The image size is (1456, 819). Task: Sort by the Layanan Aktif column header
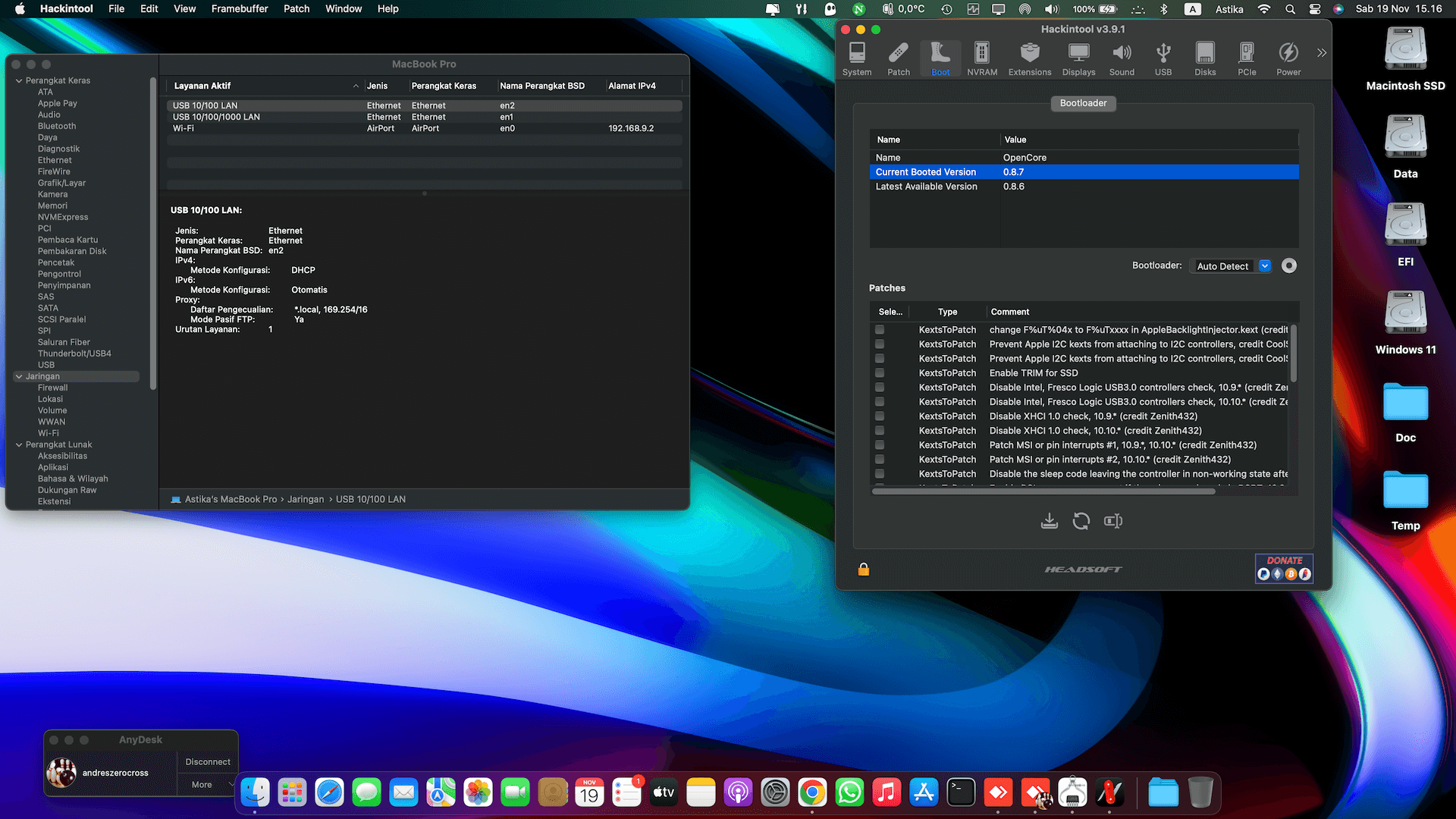[265, 86]
